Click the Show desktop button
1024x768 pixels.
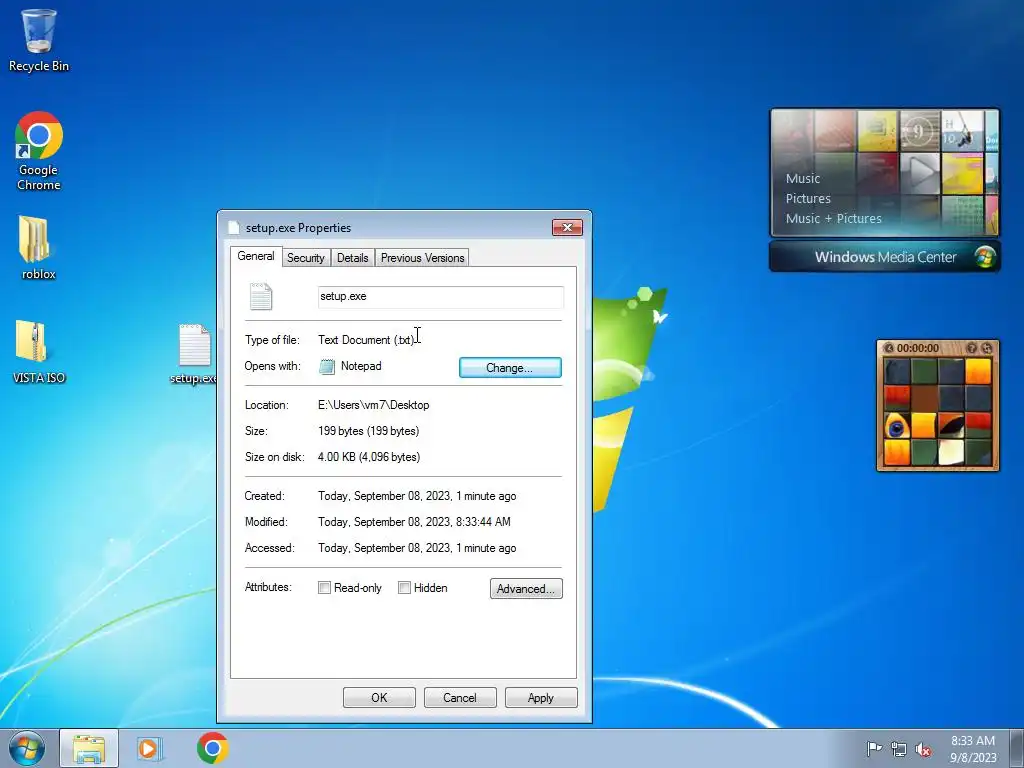click(x=1016, y=748)
